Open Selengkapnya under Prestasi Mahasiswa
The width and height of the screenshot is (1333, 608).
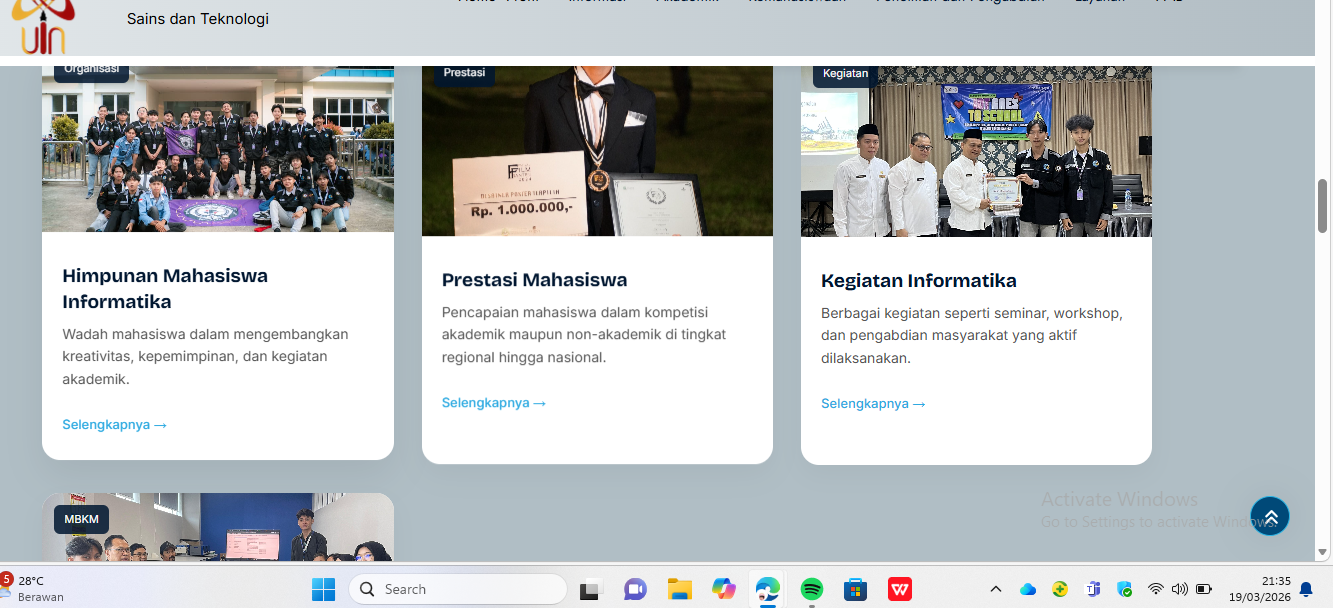click(494, 402)
